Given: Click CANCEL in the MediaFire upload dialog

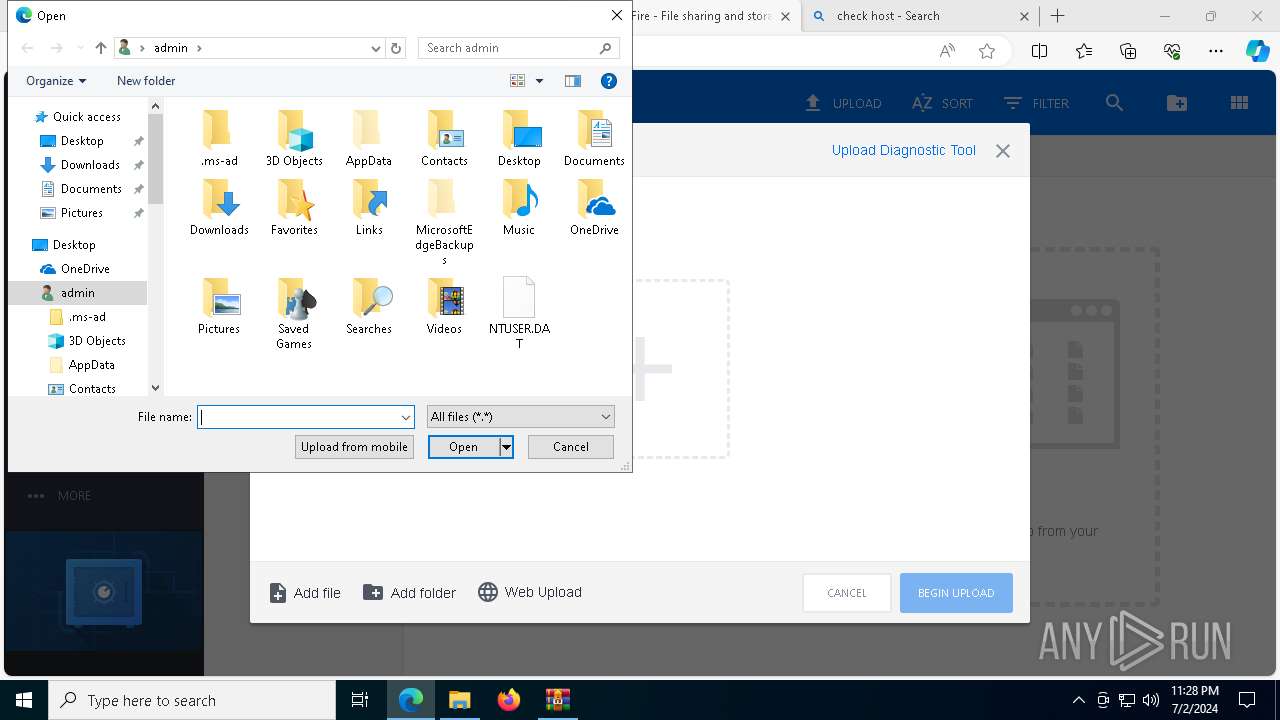Looking at the screenshot, I should pyautogui.click(x=847, y=593).
